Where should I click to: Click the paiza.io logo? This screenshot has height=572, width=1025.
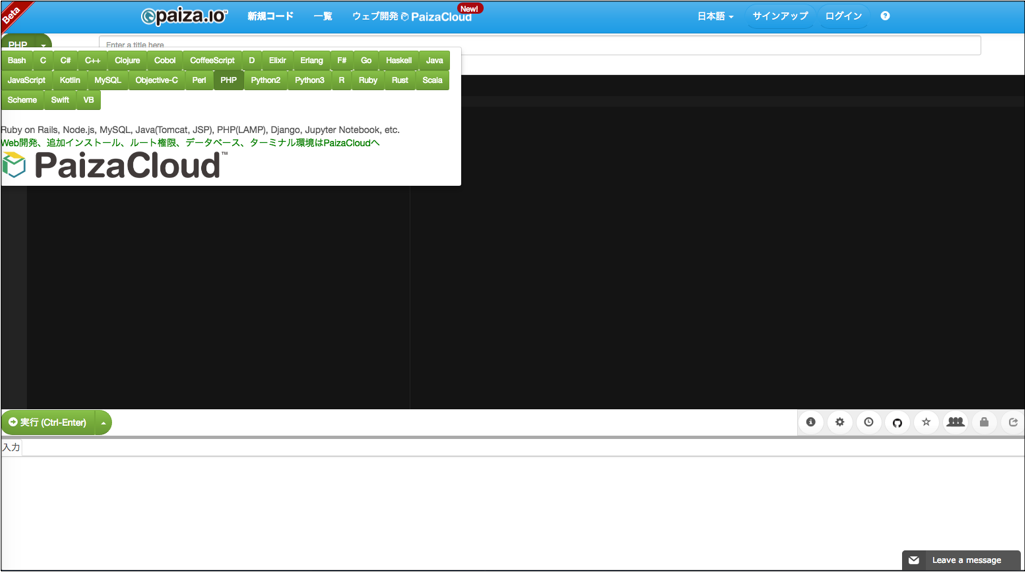(x=184, y=16)
